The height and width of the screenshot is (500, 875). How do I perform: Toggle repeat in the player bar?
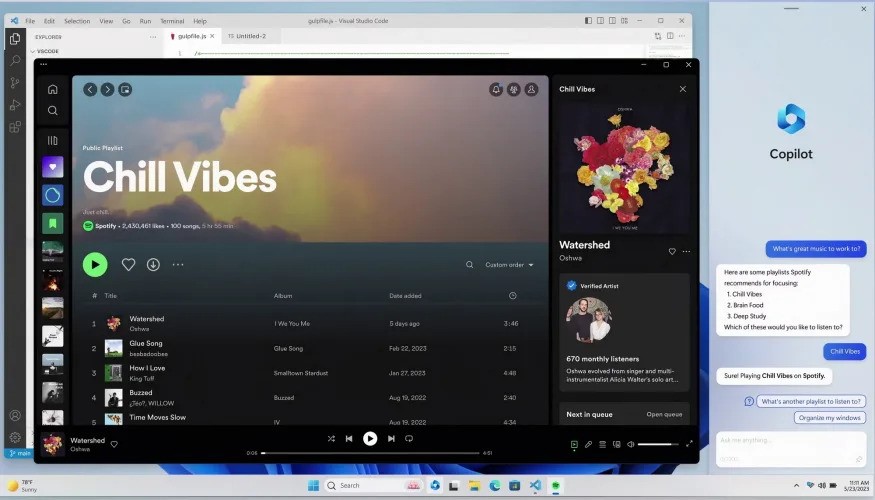pos(409,438)
